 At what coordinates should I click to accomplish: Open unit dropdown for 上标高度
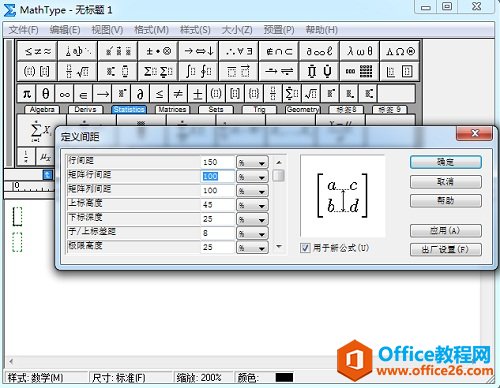tap(252, 205)
